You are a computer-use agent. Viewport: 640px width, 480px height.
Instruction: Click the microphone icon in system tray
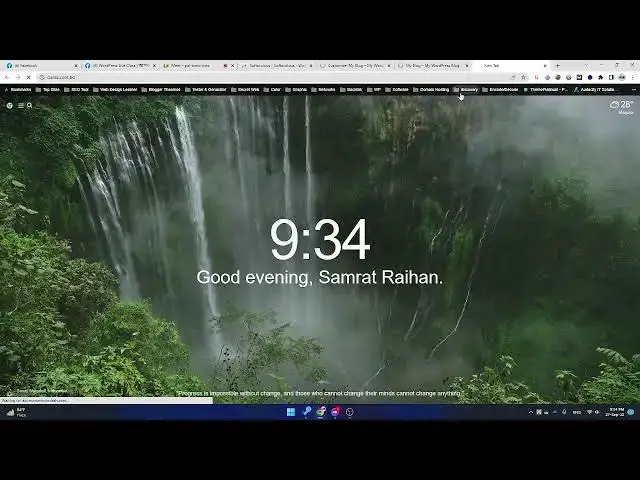564,412
